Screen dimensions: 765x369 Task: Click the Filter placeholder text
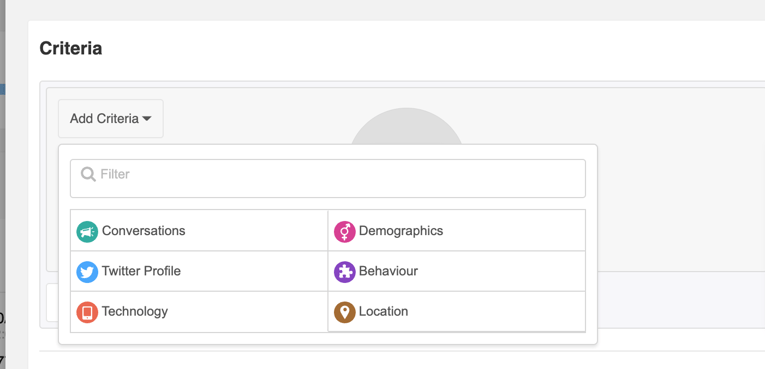pos(115,174)
